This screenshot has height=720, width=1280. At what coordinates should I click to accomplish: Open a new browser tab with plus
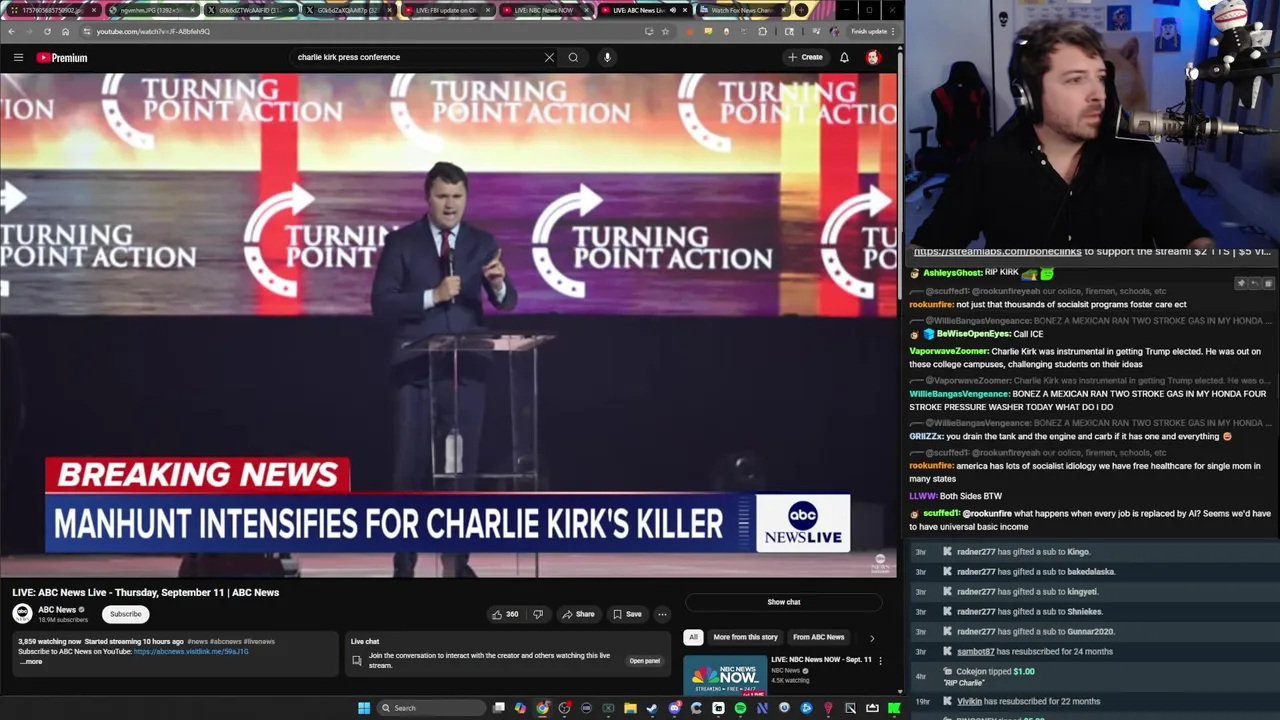click(x=801, y=10)
